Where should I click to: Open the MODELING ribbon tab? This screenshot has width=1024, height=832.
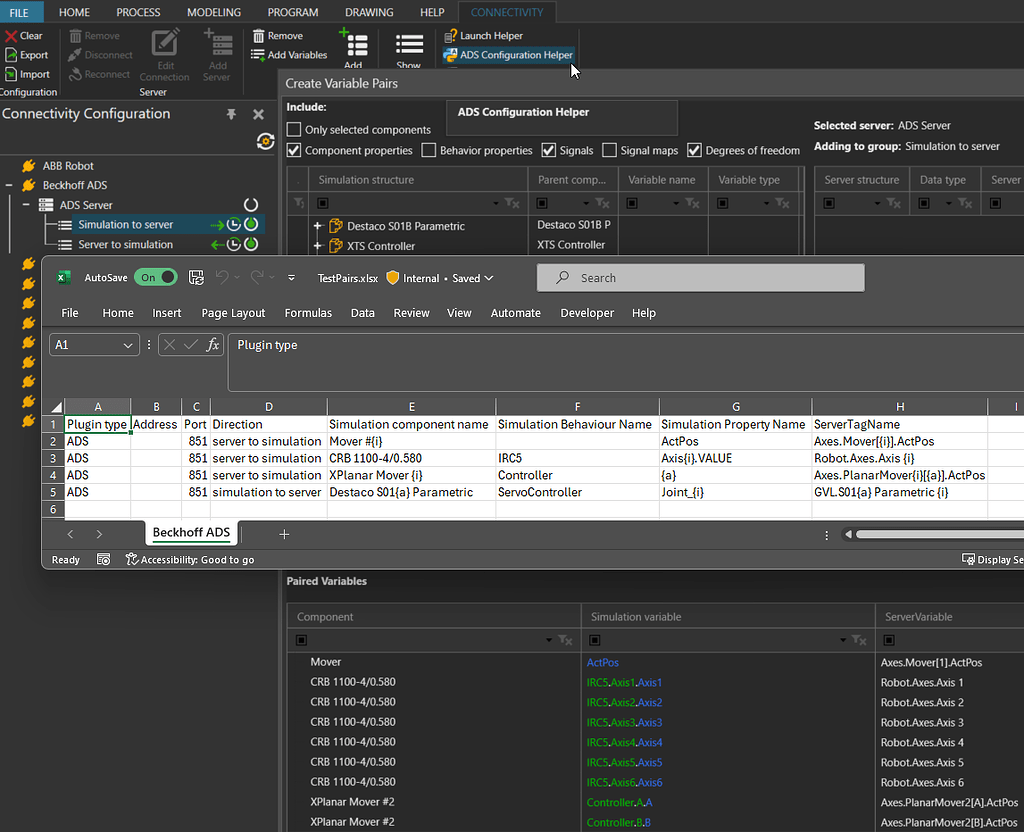pos(214,12)
